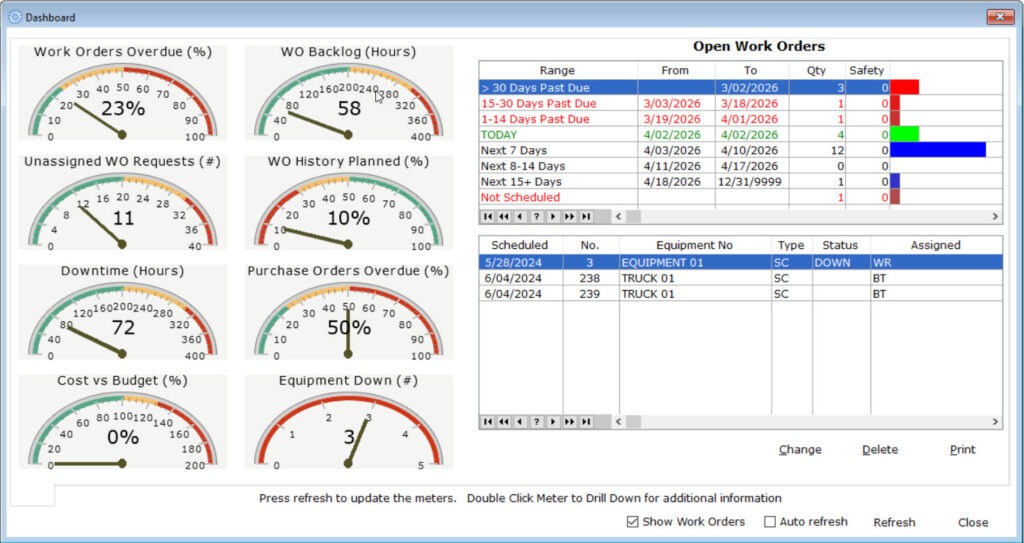The image size is (1024, 543).
Task: Jump to last record in Open Work Orders range grid
Action: (586, 216)
